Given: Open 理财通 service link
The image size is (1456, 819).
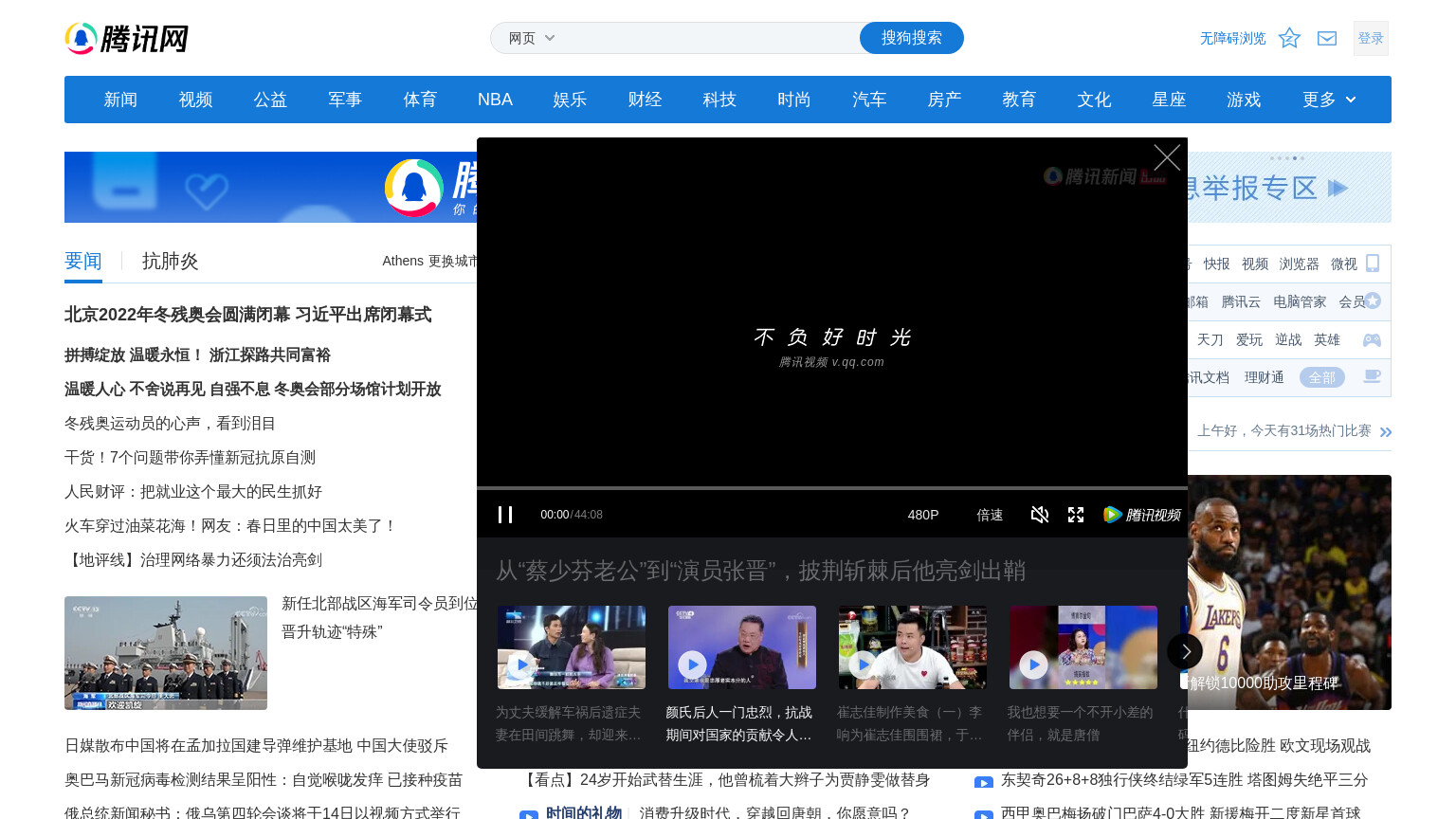Looking at the screenshot, I should [1264, 377].
